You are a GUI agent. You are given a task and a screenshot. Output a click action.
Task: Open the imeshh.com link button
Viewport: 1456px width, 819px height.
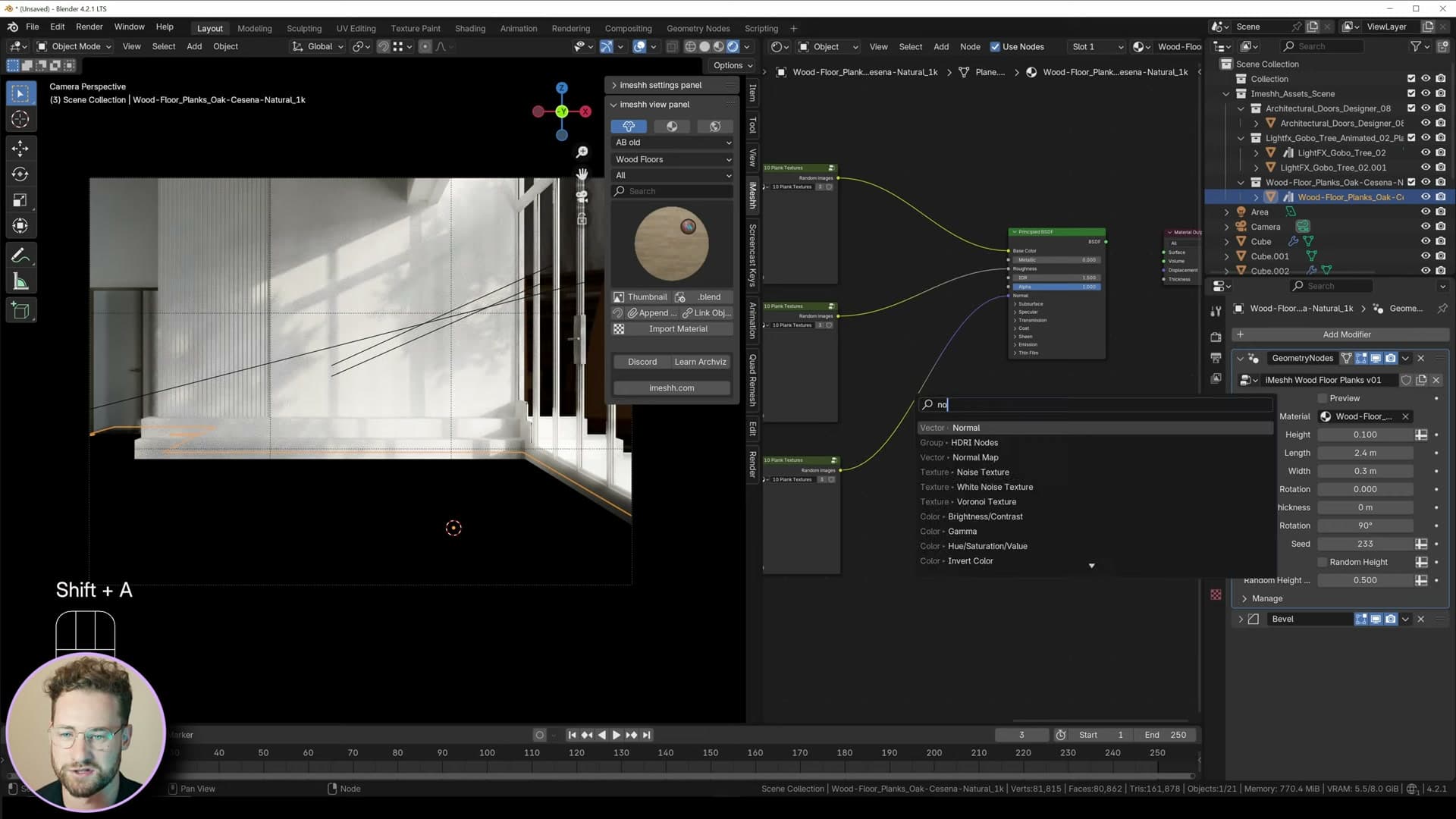pyautogui.click(x=672, y=388)
